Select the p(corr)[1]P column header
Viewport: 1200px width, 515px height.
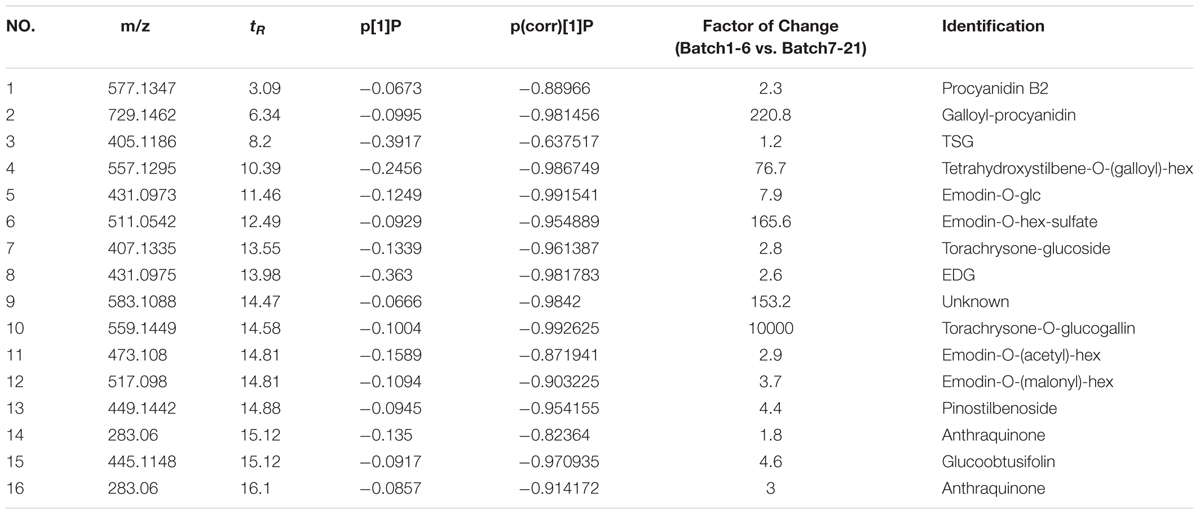[542, 27]
